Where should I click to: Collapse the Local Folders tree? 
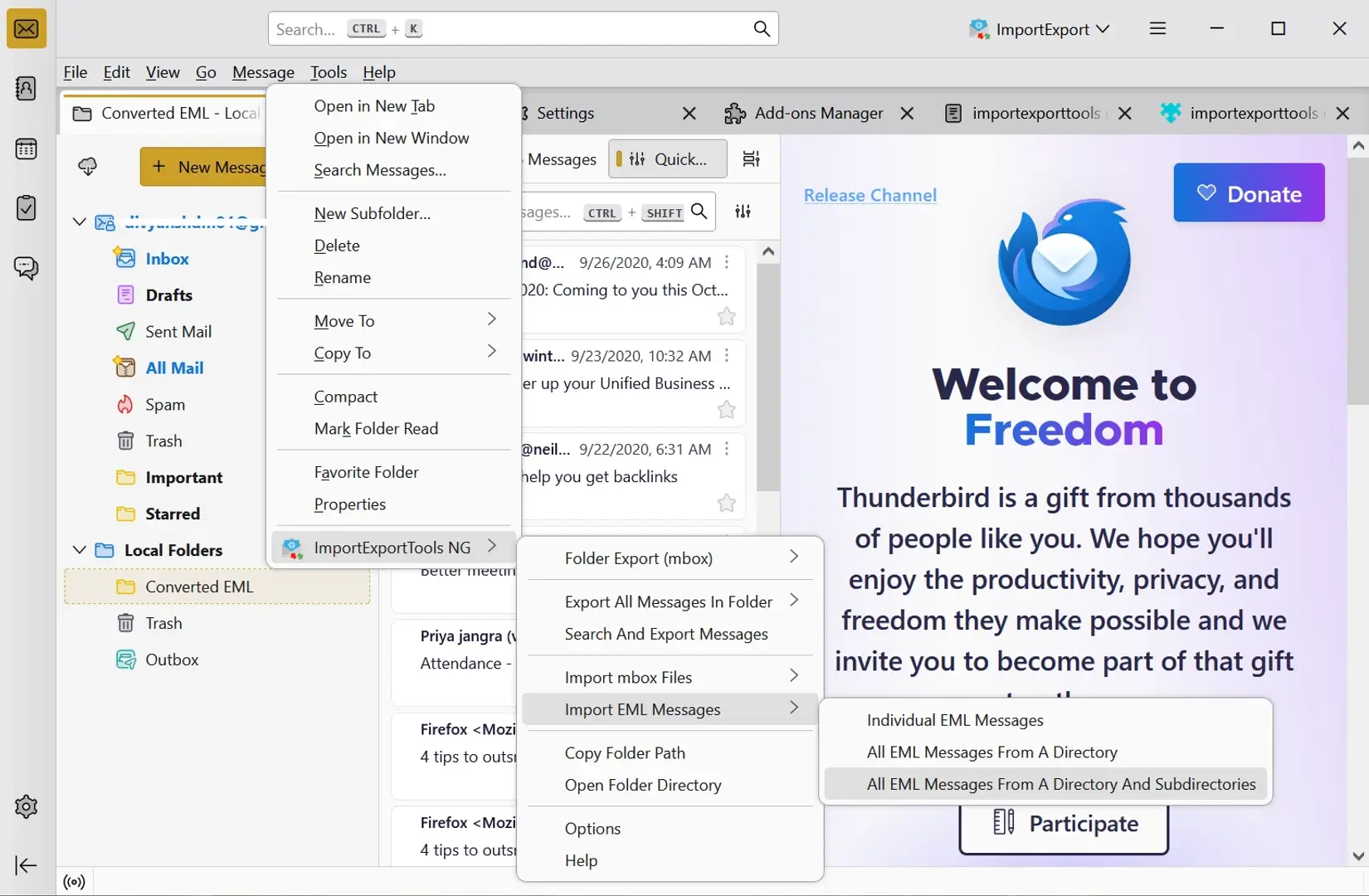[80, 550]
